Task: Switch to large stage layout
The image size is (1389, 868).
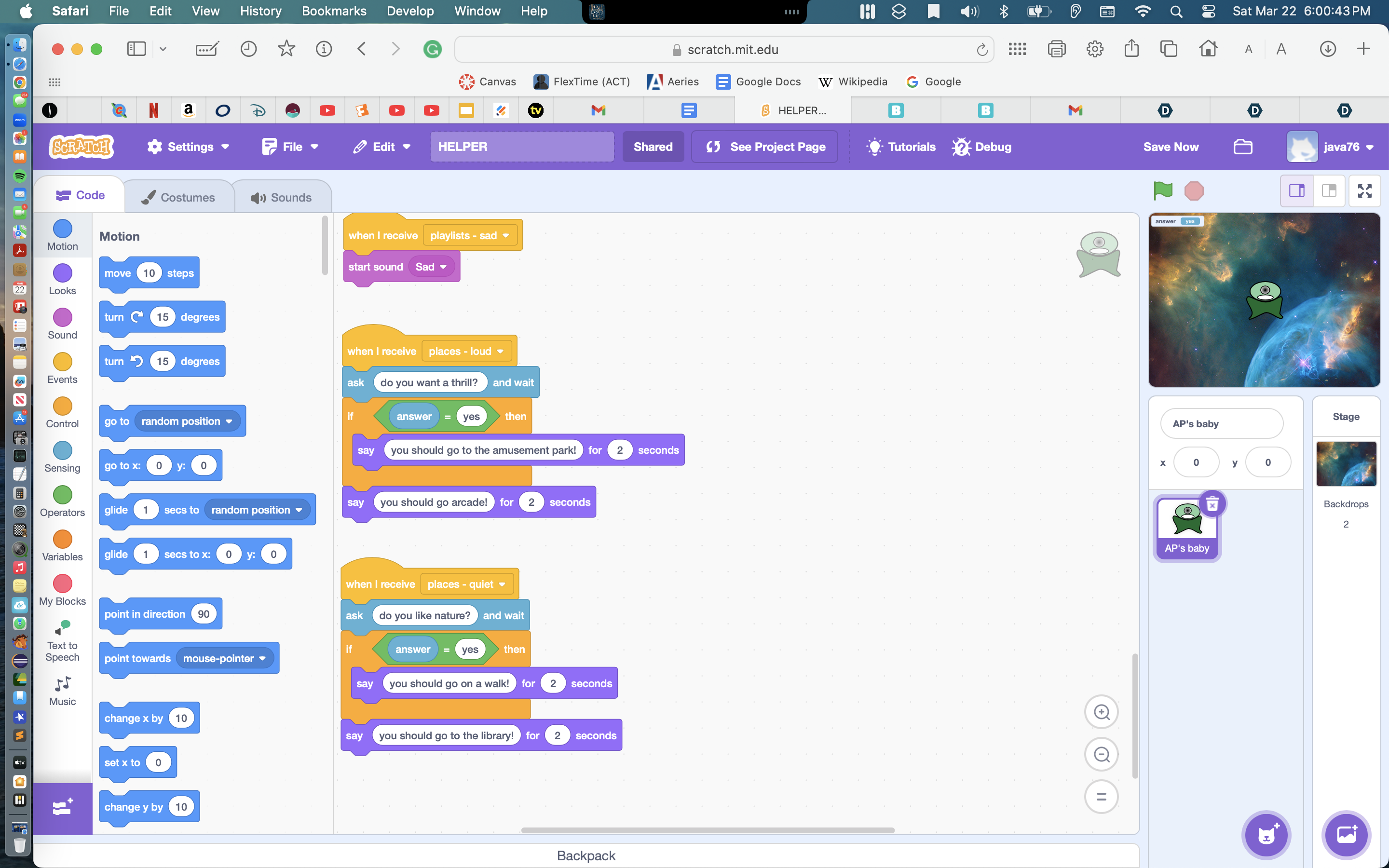Action: (1329, 190)
